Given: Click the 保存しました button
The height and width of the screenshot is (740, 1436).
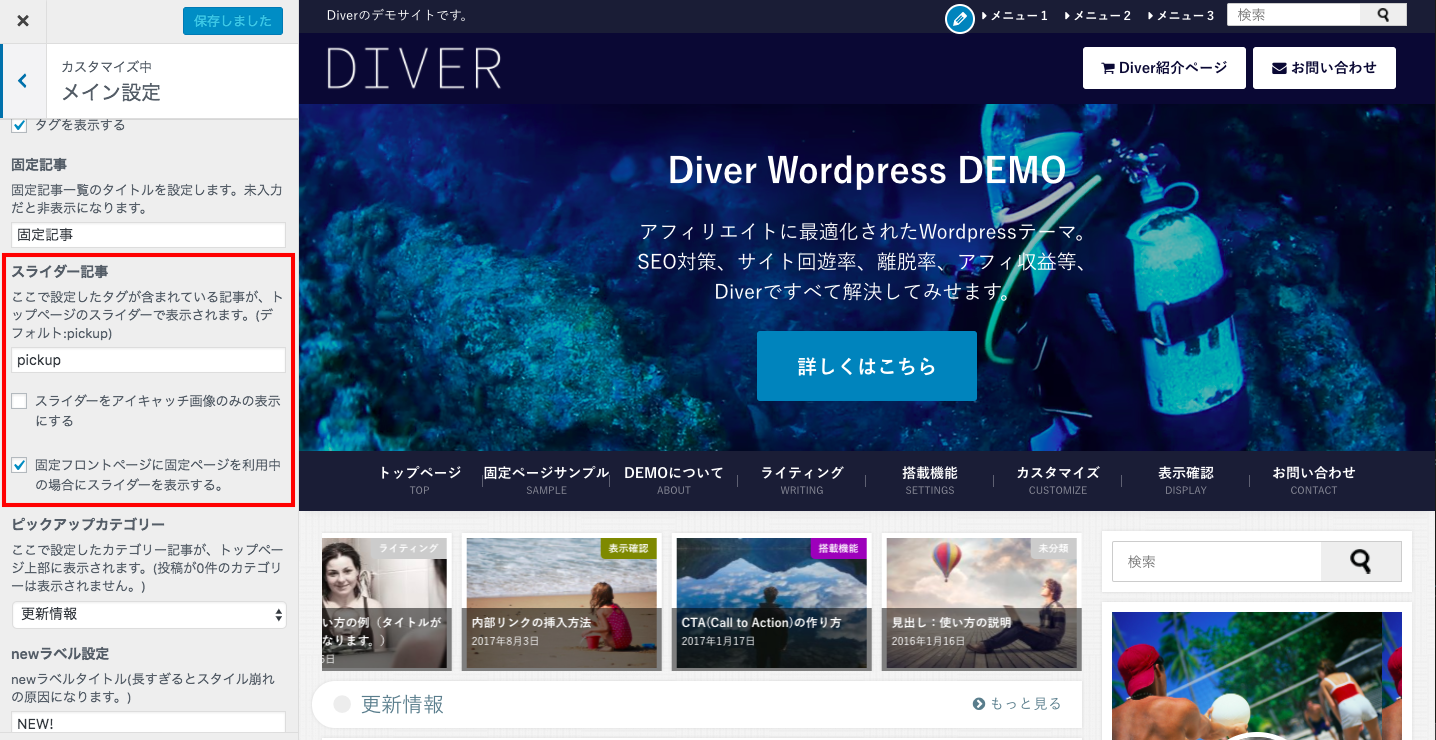Looking at the screenshot, I should [x=233, y=21].
